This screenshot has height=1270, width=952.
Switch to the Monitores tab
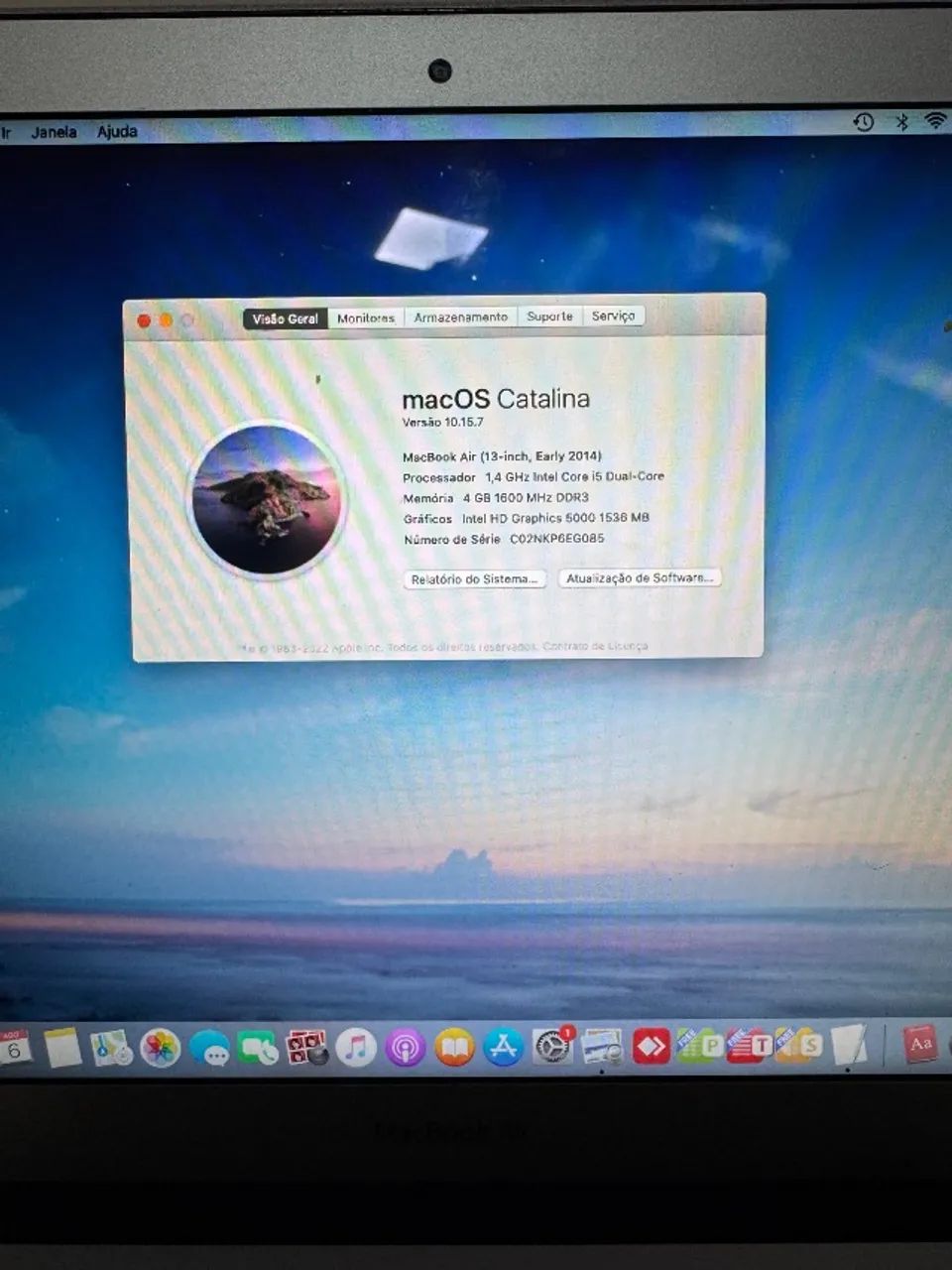click(x=366, y=317)
